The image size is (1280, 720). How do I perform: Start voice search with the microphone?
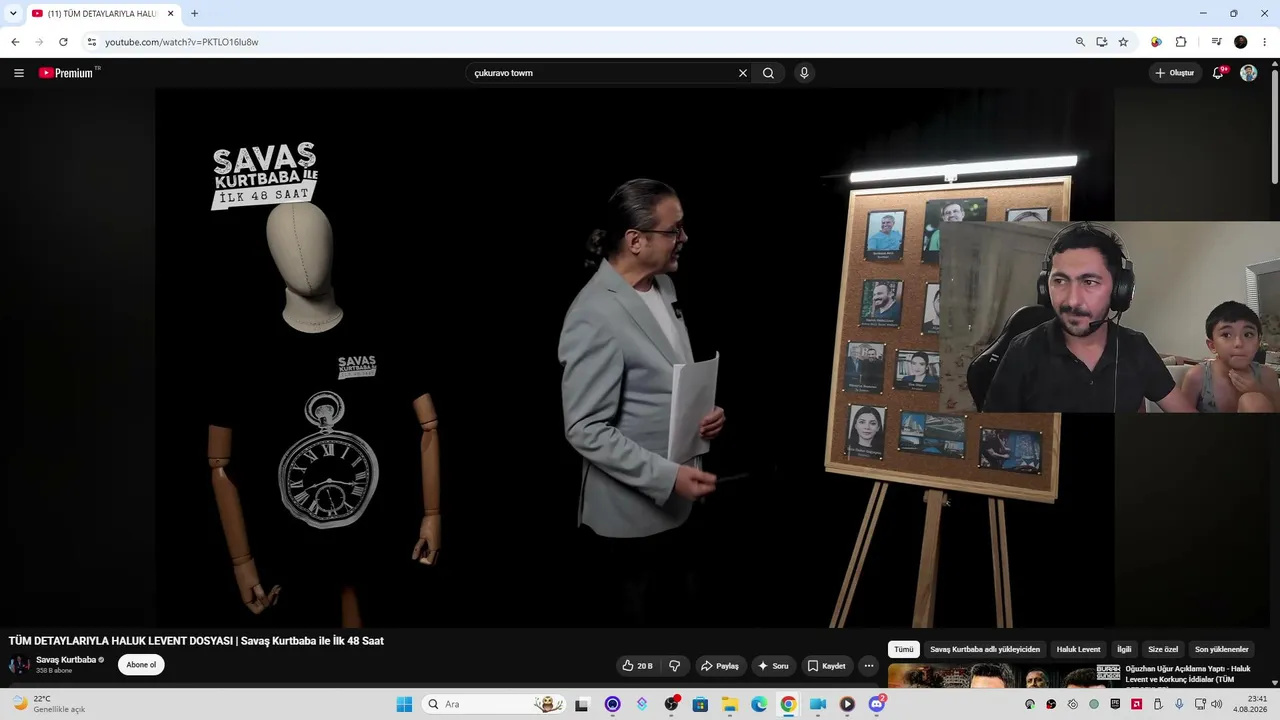[804, 73]
